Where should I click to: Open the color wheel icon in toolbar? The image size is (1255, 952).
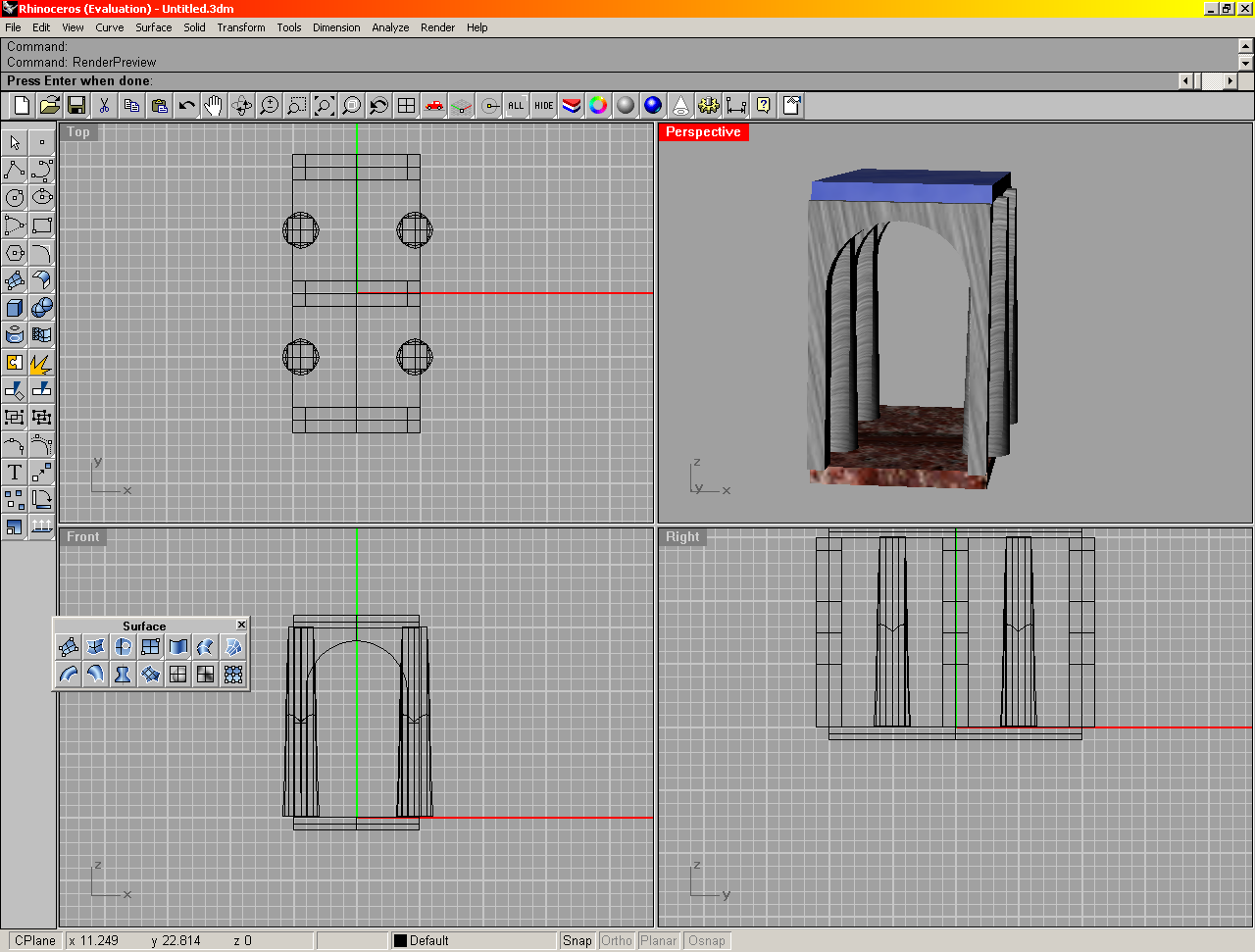point(598,106)
